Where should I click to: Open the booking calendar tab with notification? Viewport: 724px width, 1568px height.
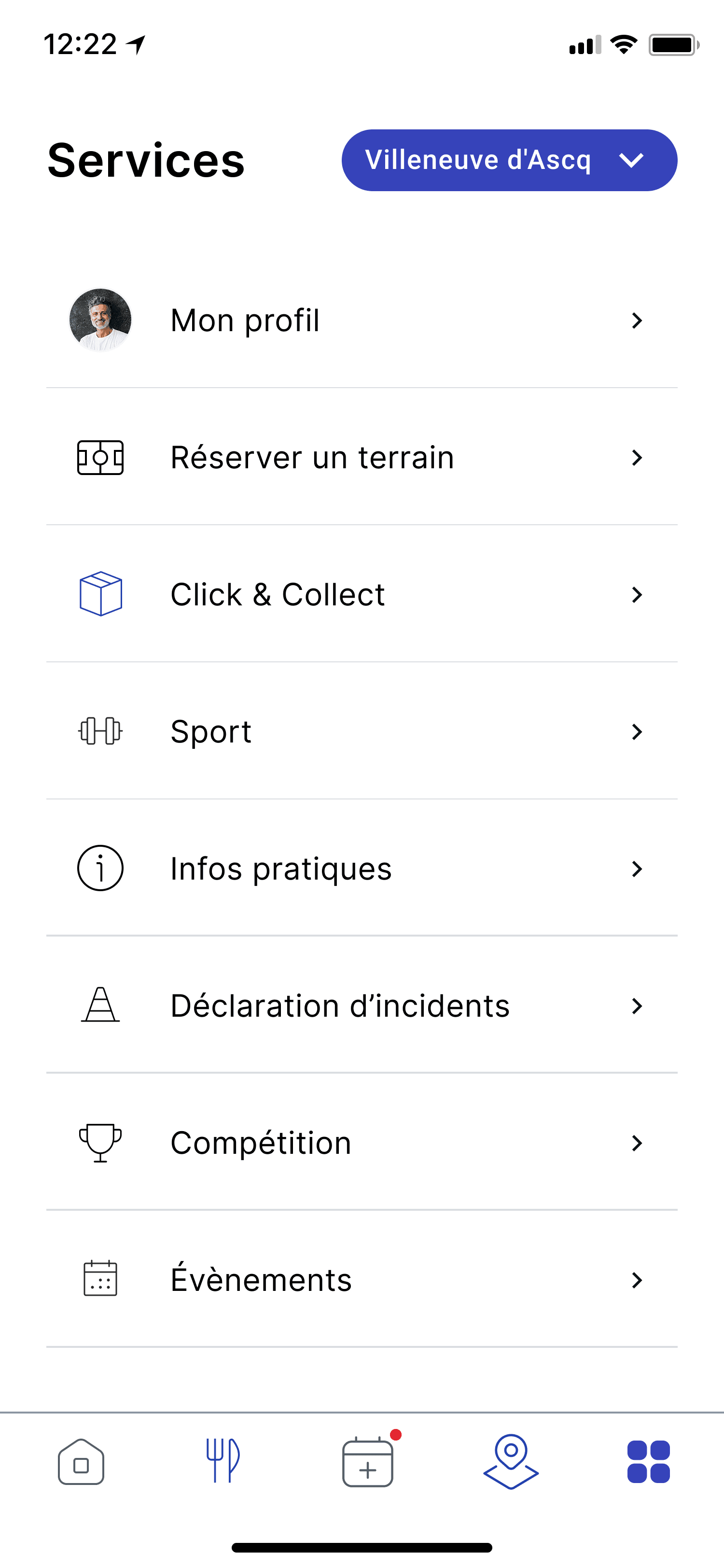[367, 1461]
